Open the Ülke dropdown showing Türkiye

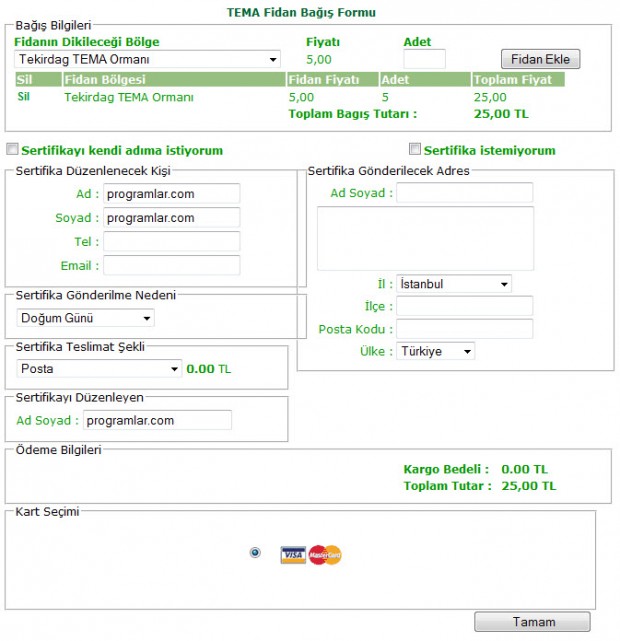[x=435, y=351]
